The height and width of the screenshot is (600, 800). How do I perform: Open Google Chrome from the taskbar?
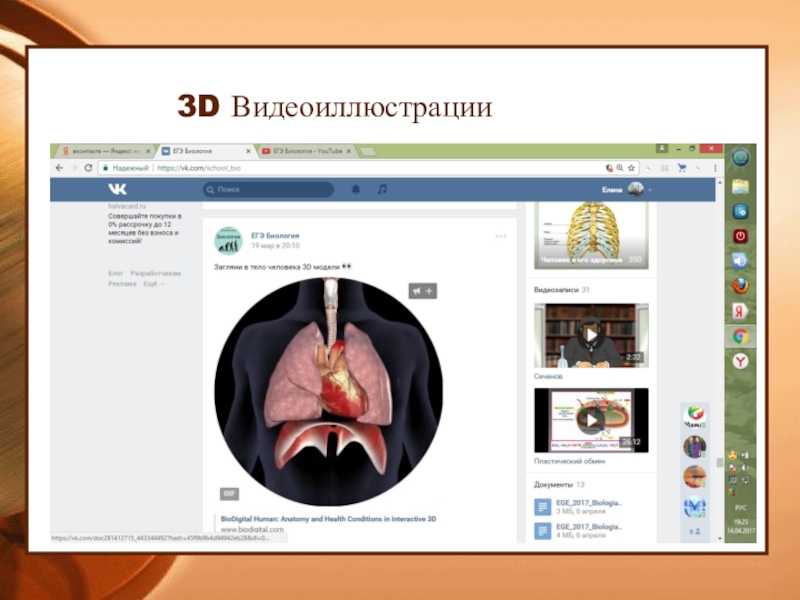point(740,336)
